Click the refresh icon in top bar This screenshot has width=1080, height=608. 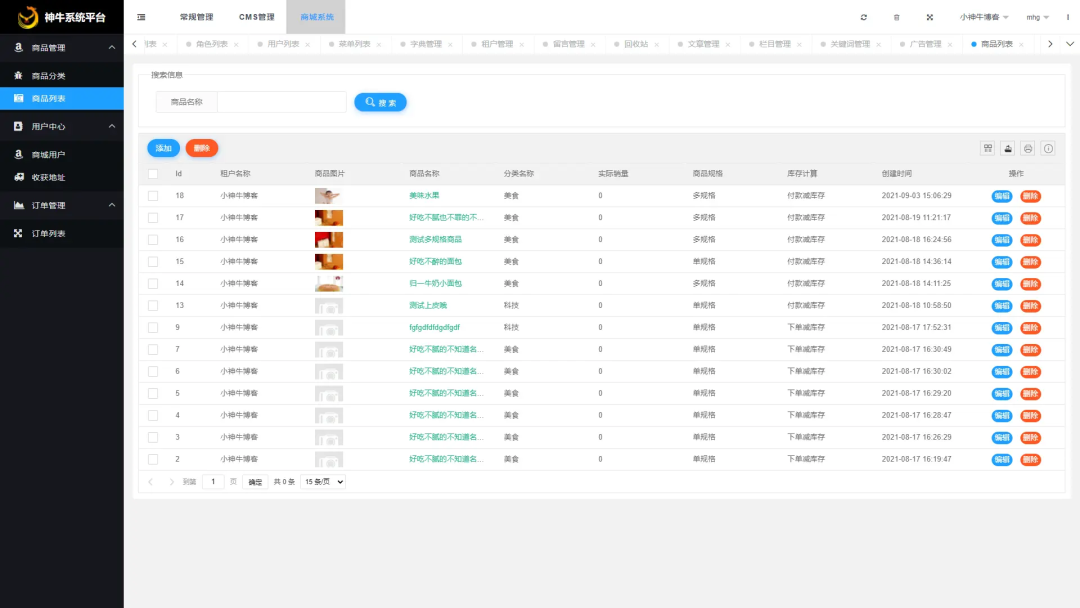pos(864,17)
